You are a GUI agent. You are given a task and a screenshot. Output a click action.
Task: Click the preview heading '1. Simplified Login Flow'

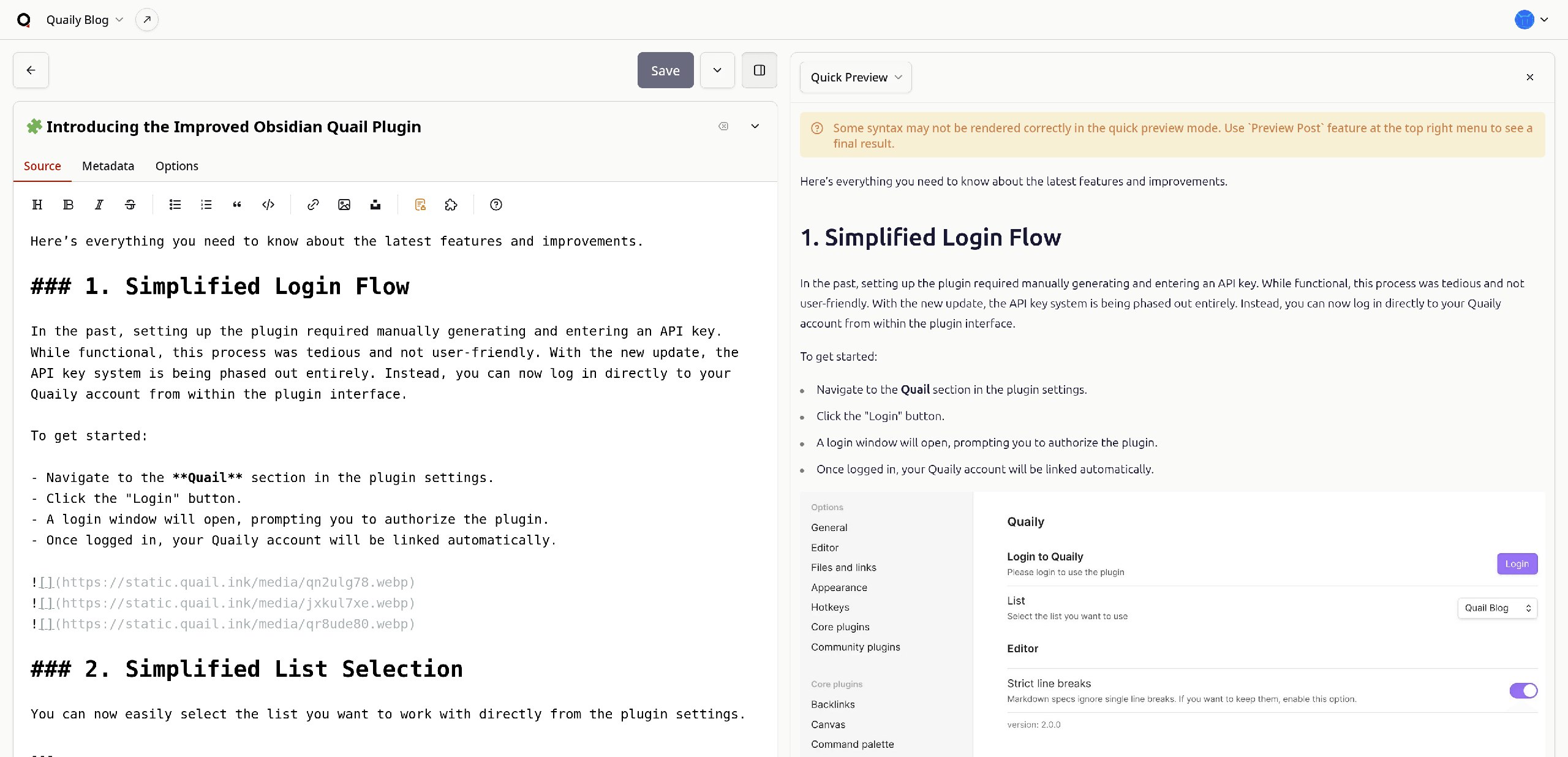click(x=930, y=237)
